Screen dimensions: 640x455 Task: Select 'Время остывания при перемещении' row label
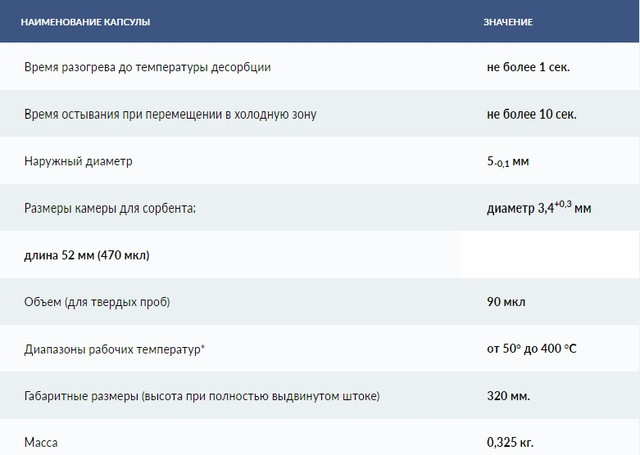[170, 114]
